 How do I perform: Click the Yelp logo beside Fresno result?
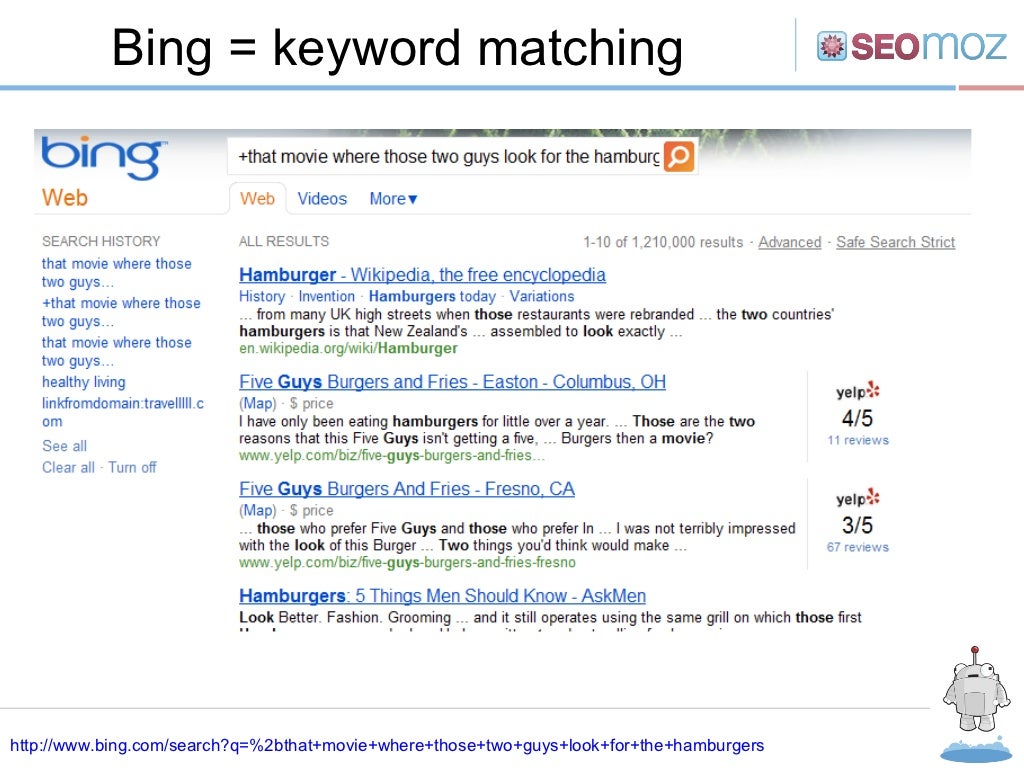click(858, 497)
